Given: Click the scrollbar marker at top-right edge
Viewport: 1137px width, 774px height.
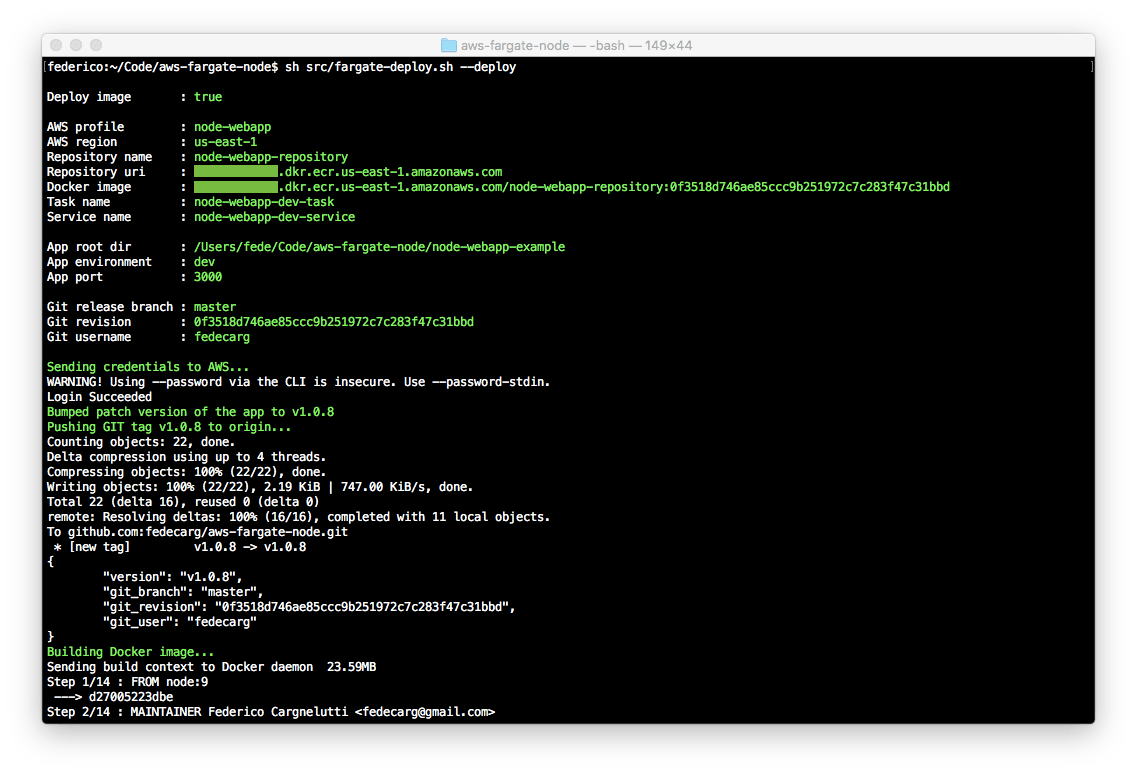Looking at the screenshot, I should click(1092, 65).
